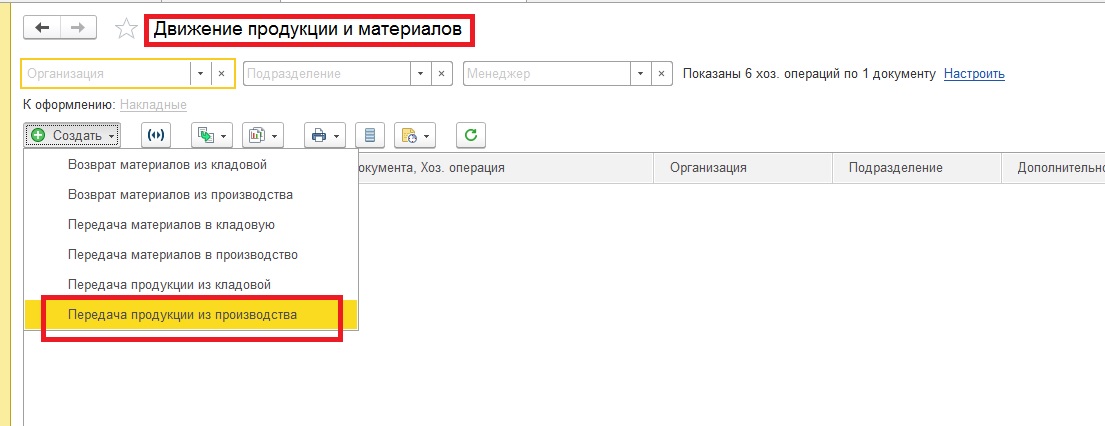Choose Возврат материалов из кладовой

click(167, 164)
